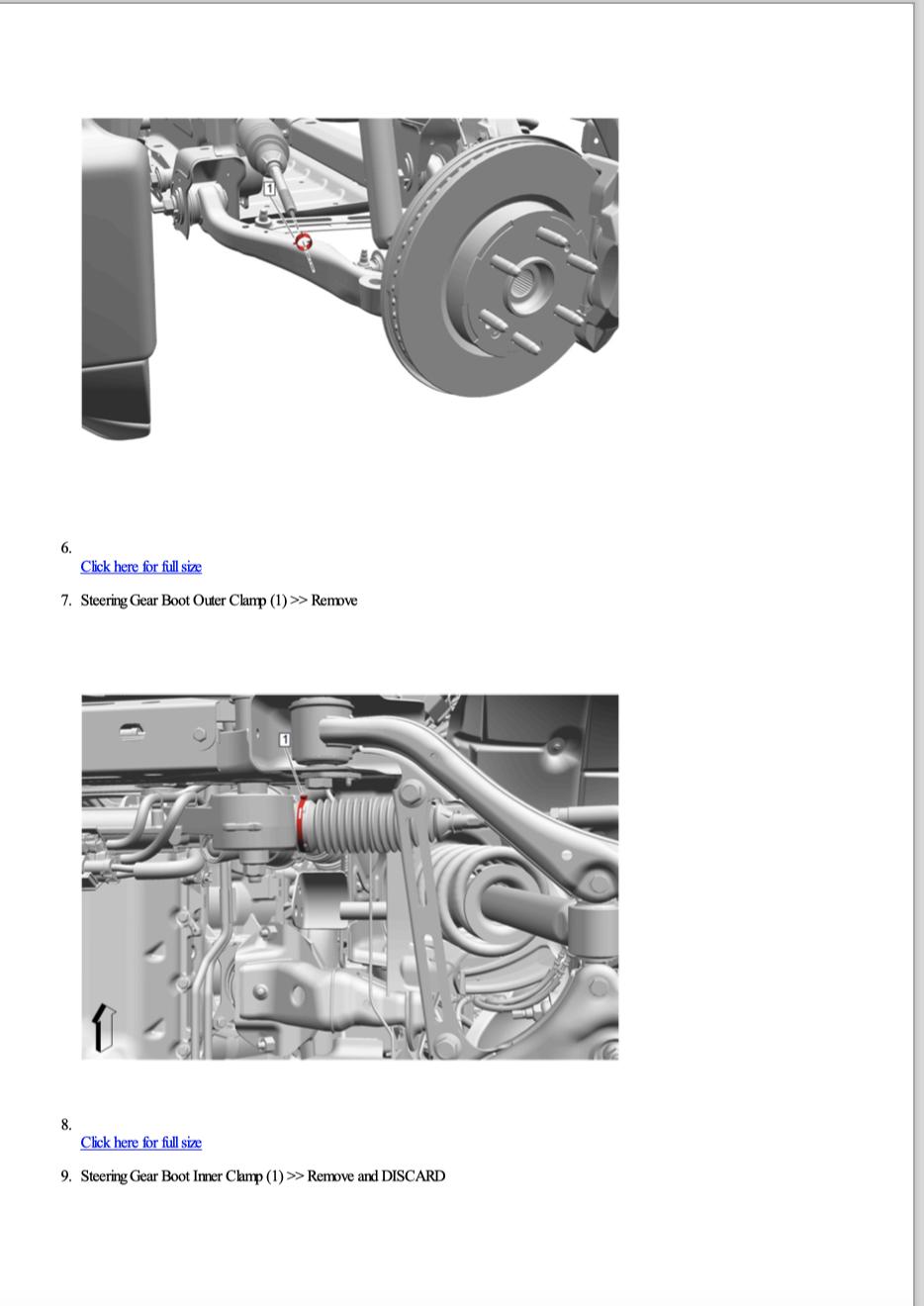Click the word Remove in step 7

pos(334,601)
